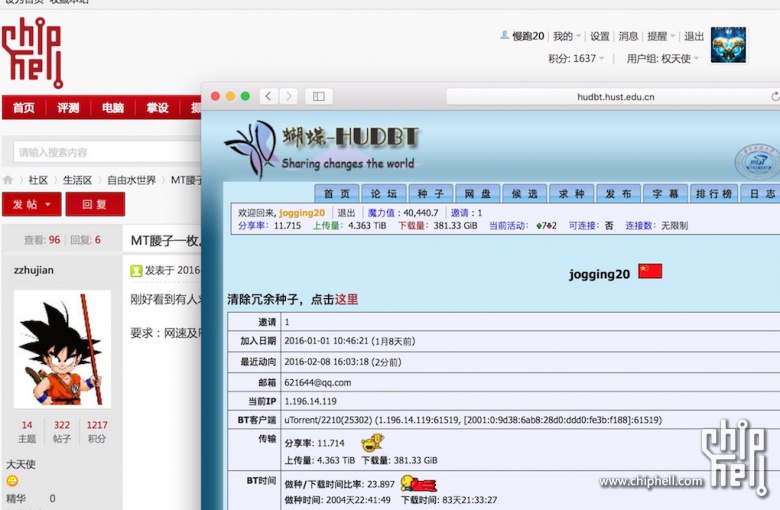
Task: Click the Goku avatar of zzhujian
Action: coord(62,349)
